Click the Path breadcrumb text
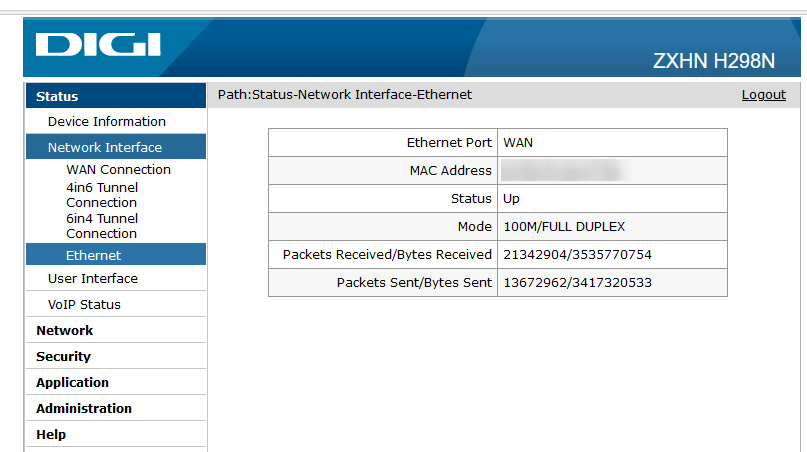This screenshot has height=452, width=807. pyautogui.click(x=344, y=95)
